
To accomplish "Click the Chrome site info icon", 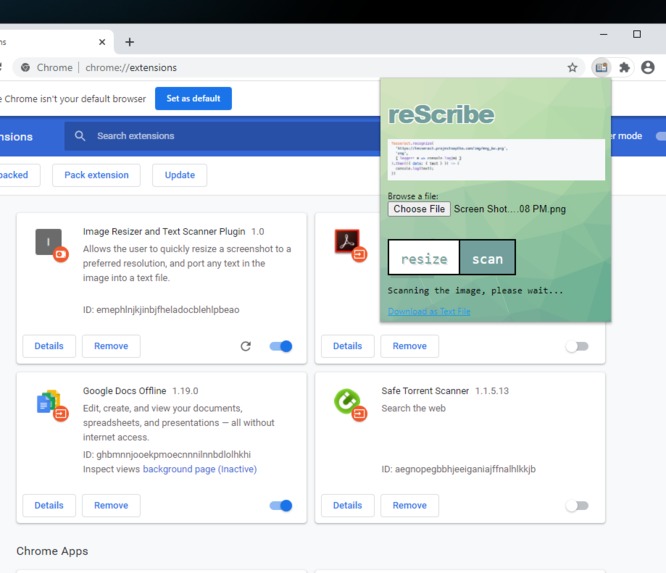I will pos(25,68).
